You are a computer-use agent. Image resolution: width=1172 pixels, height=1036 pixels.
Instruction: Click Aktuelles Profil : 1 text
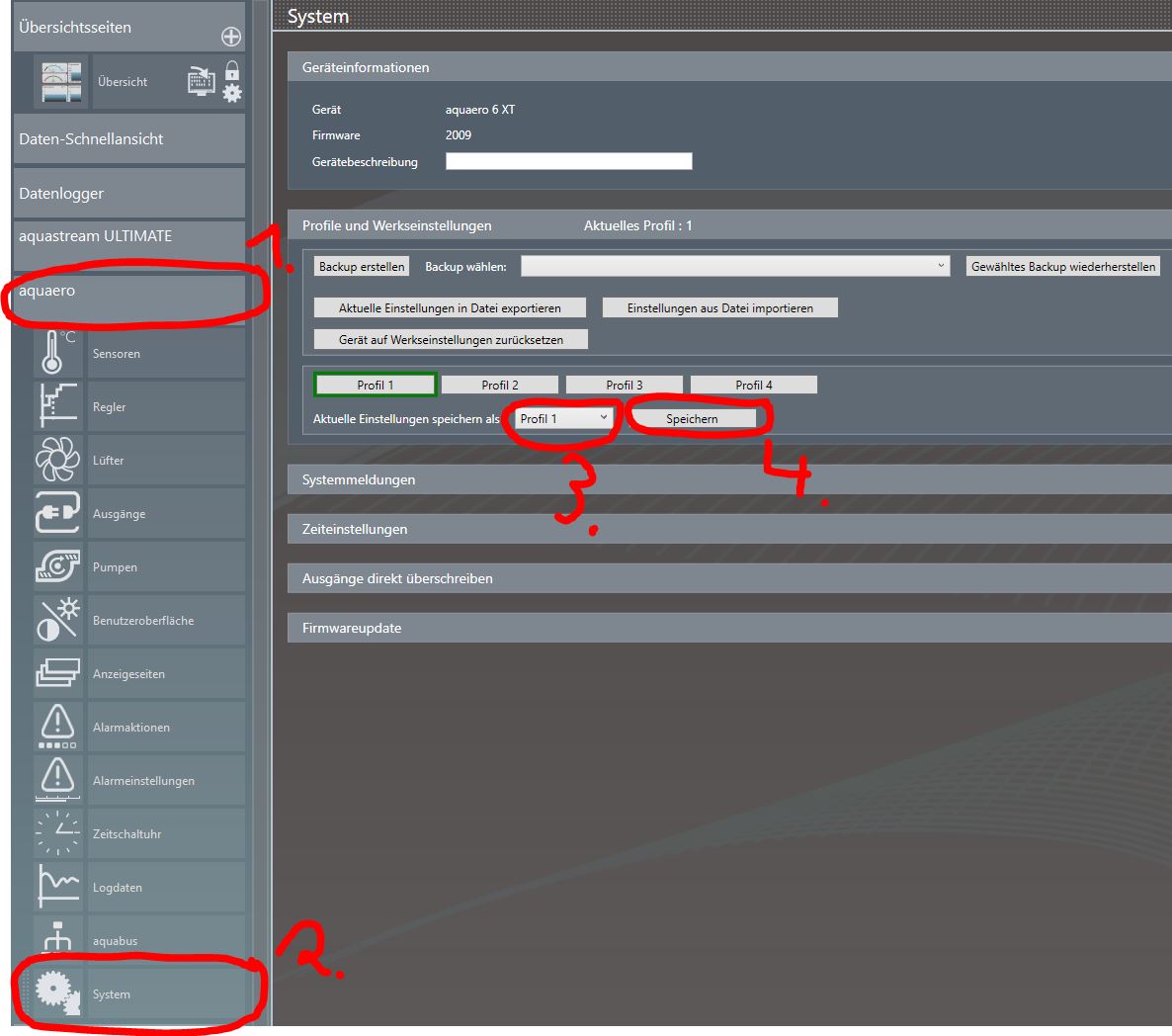click(637, 225)
